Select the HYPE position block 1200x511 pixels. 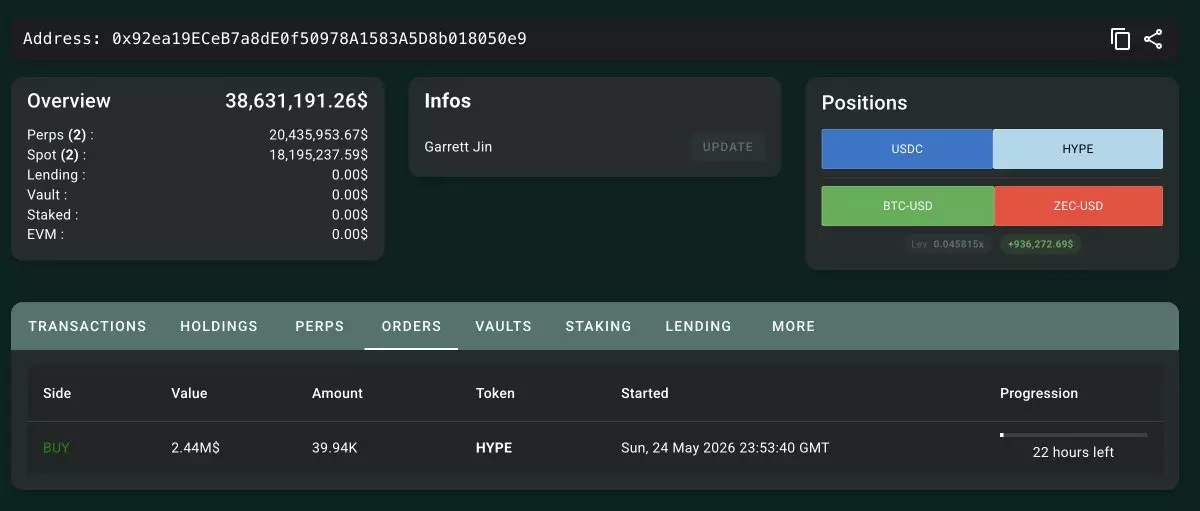point(1078,149)
